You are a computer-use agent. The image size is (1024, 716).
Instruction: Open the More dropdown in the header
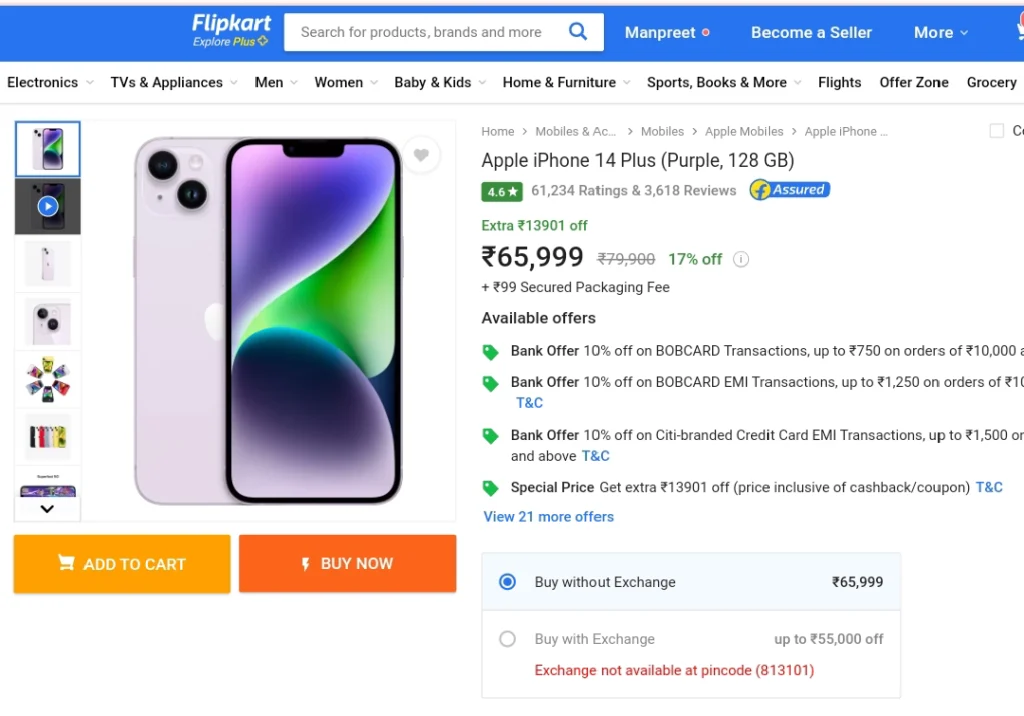coord(940,32)
